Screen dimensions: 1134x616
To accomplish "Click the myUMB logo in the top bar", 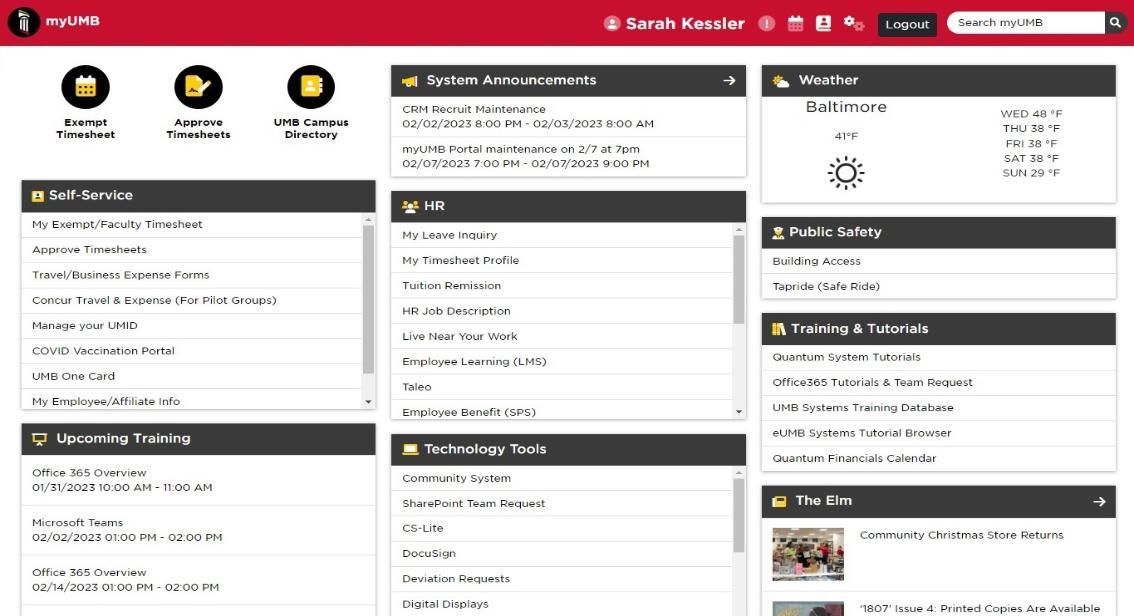I will pos(54,20).
